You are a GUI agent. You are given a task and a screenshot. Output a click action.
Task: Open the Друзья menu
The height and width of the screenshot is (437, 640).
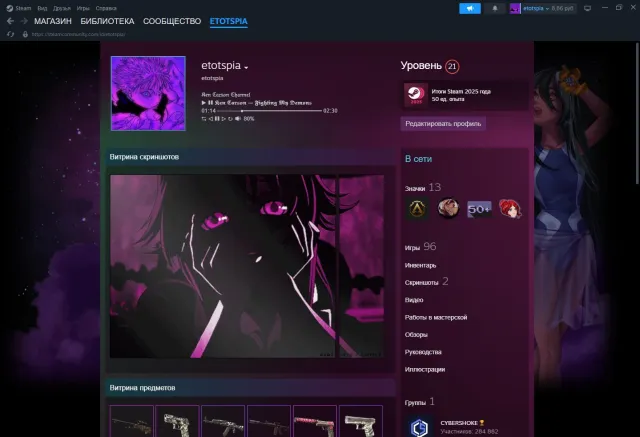[62, 8]
